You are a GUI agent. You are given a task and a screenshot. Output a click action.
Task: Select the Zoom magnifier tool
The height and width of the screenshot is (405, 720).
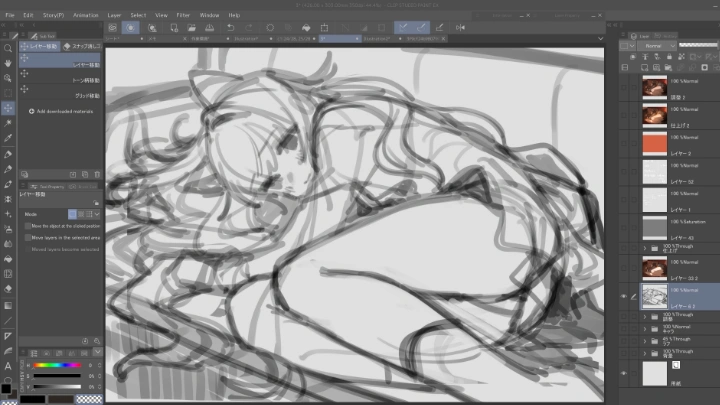pos(8,48)
